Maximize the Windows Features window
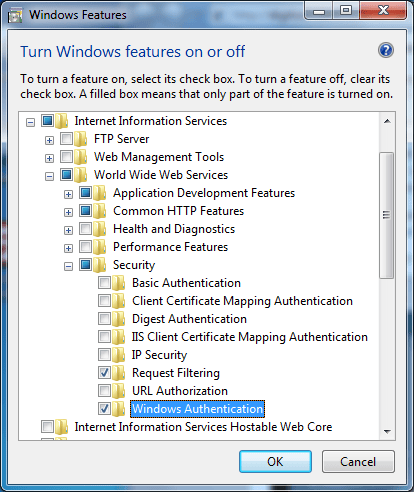Image resolution: width=414 pixels, height=492 pixels. pos(346,10)
